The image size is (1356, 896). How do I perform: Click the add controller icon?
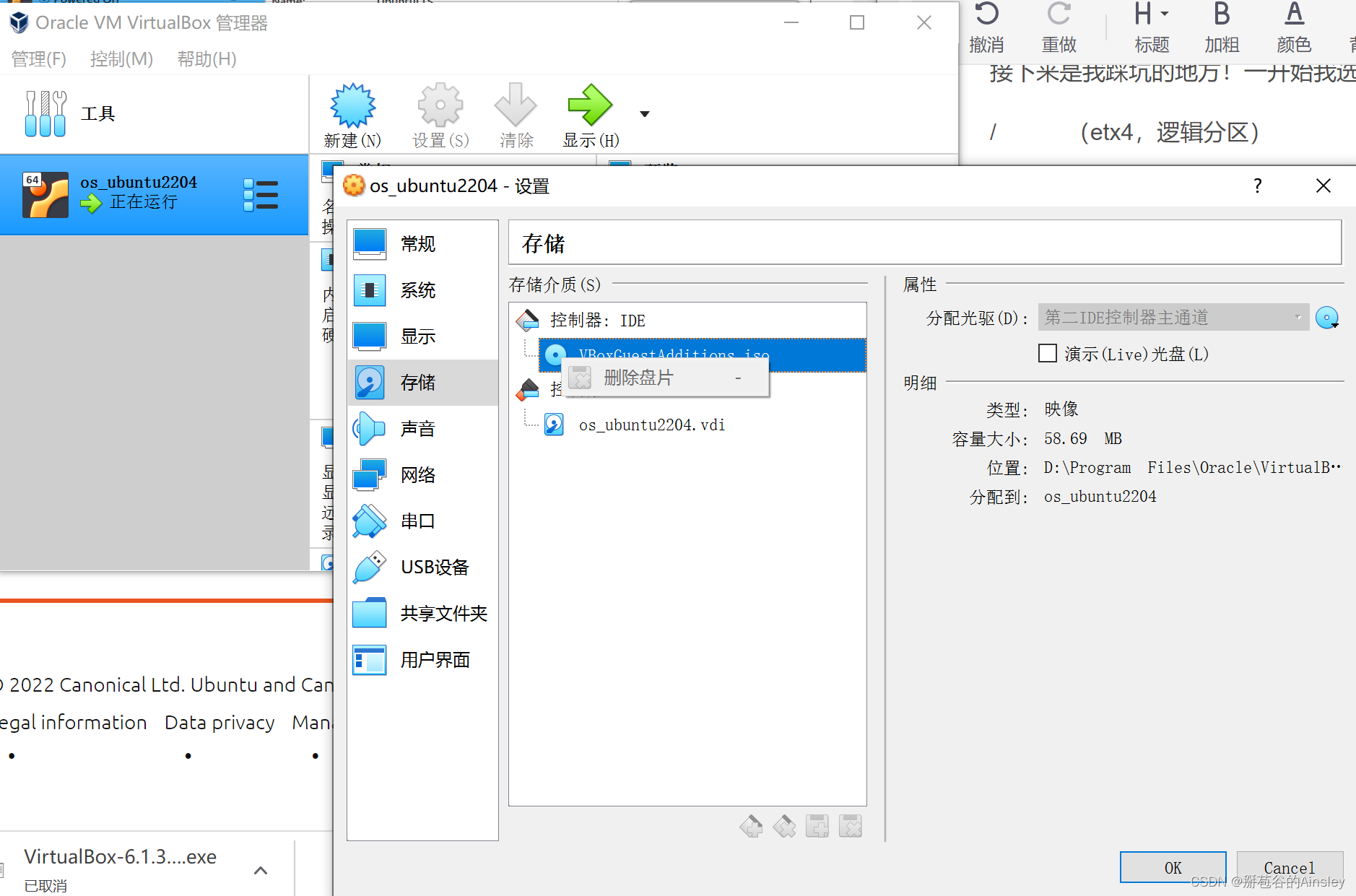click(x=751, y=826)
